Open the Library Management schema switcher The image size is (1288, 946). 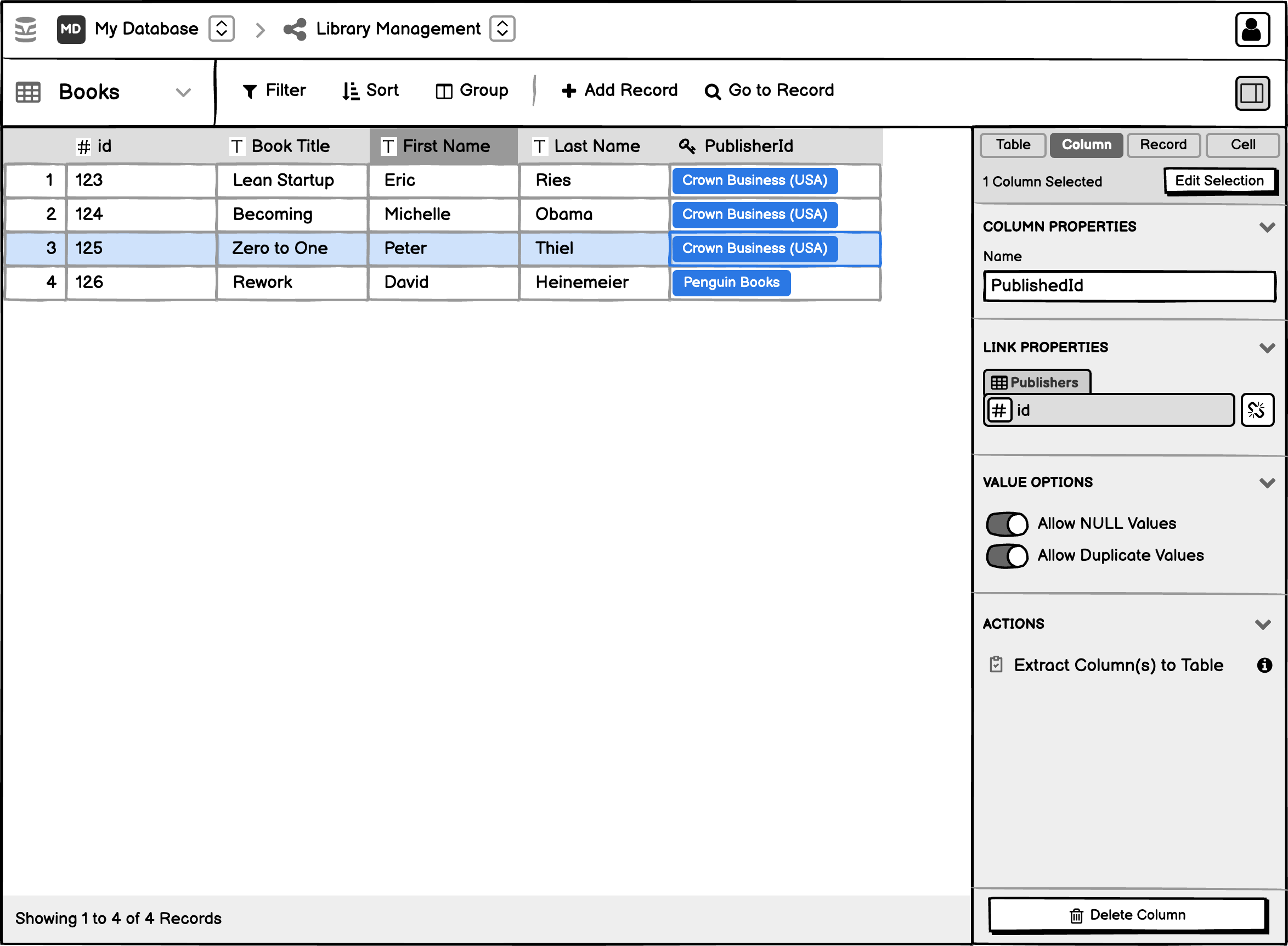click(x=502, y=29)
